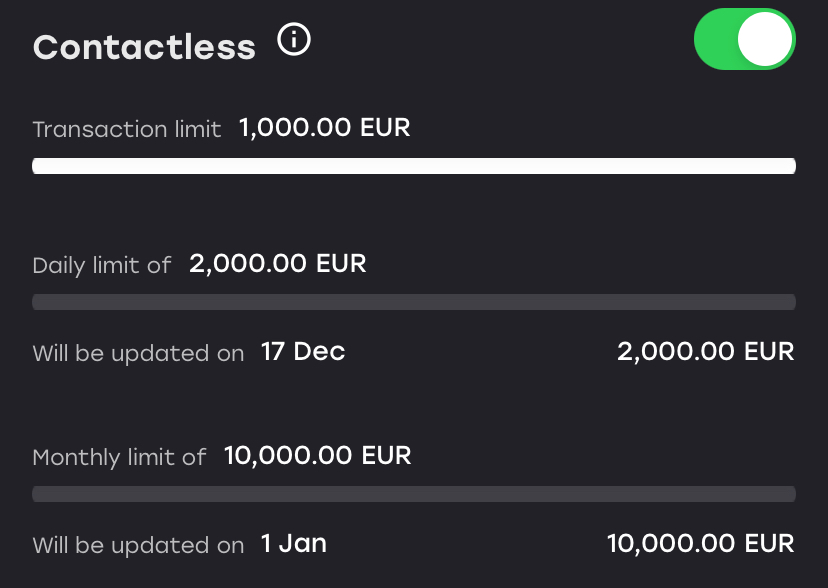Click the Transaction limit label

(x=127, y=130)
